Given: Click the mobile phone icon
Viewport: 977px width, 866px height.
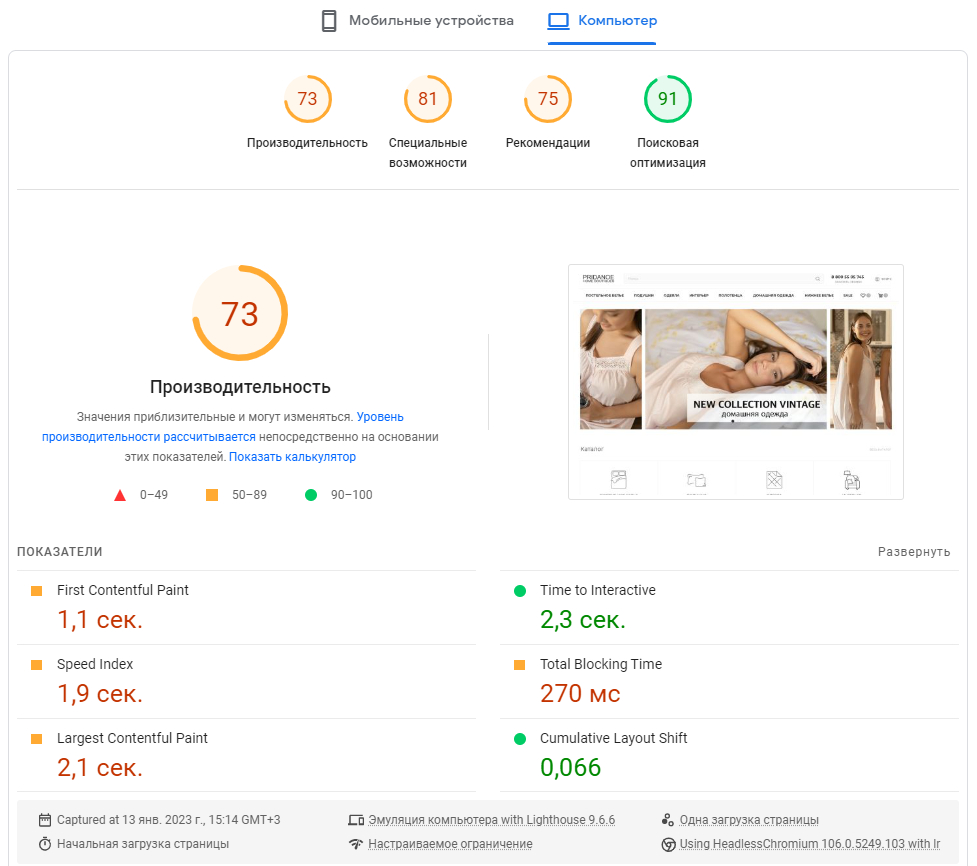Looking at the screenshot, I should click(329, 21).
